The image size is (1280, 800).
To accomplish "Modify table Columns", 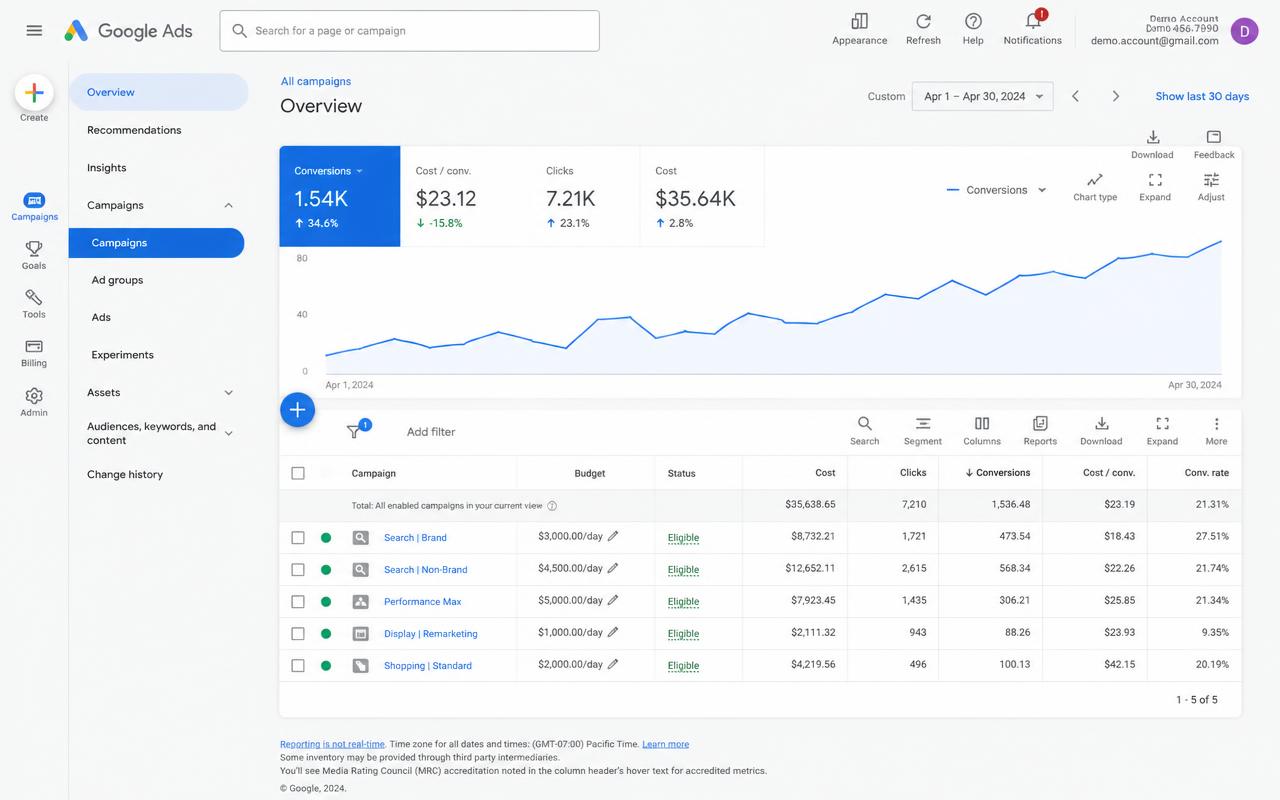I will 982,431.
